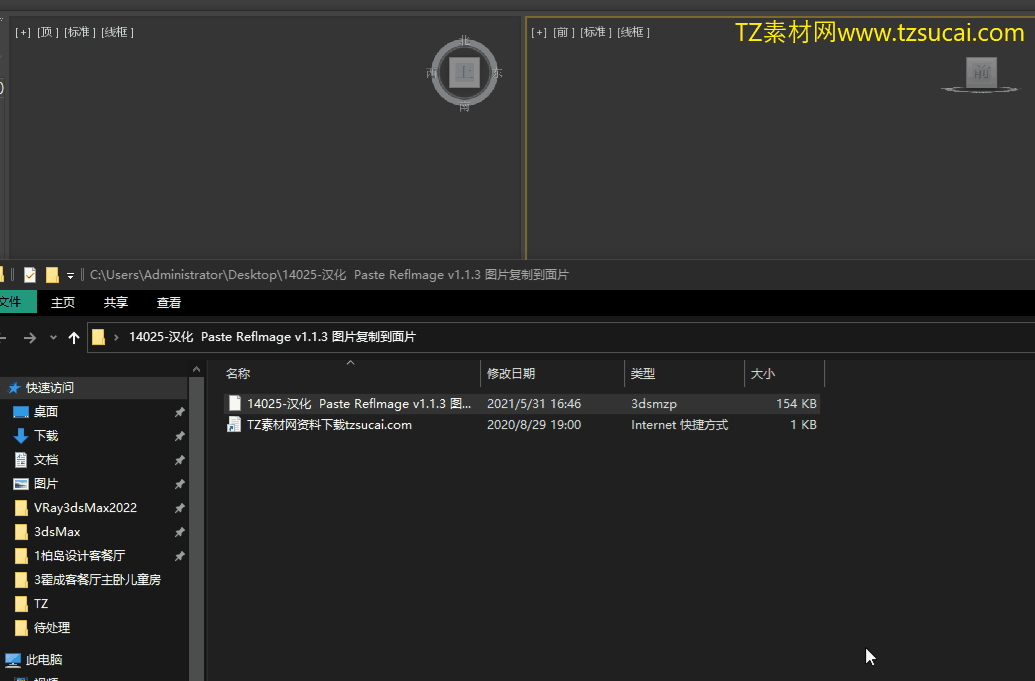The height and width of the screenshot is (681, 1035).
Task: Open the [标准] menu in front viewport
Action: (x=596, y=32)
